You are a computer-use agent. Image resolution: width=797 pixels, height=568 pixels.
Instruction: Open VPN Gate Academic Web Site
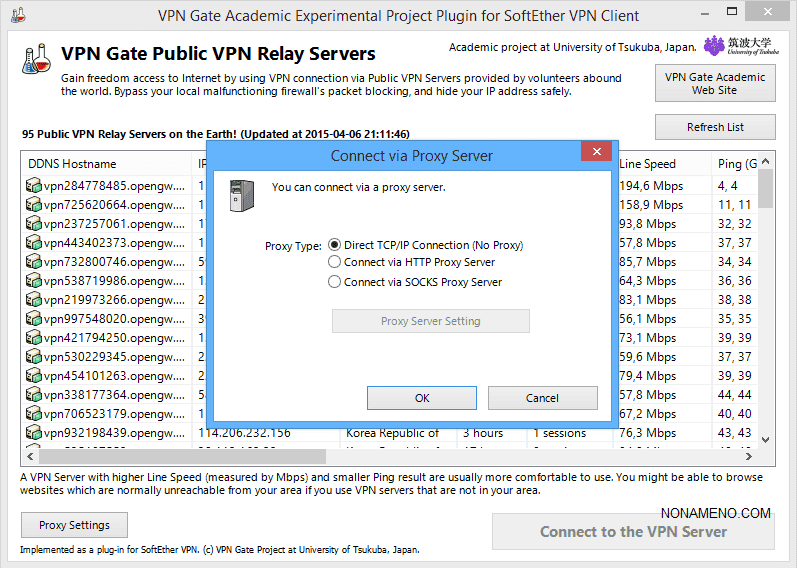715,83
